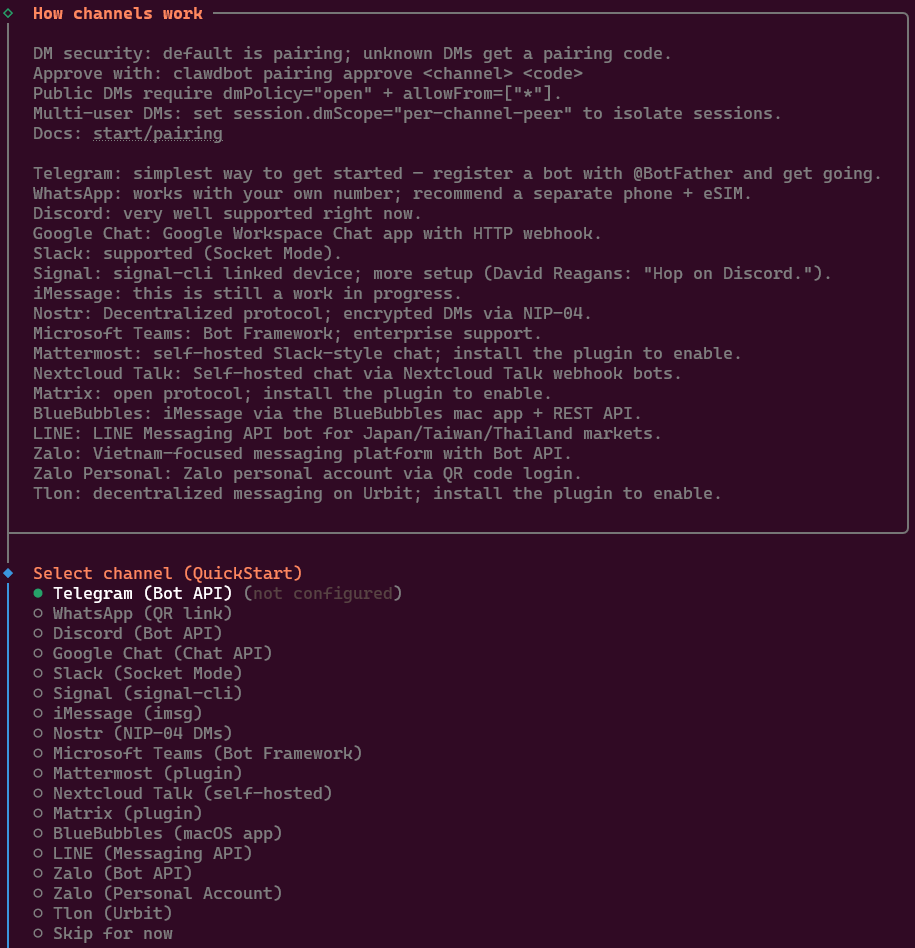Image resolution: width=915 pixels, height=948 pixels.
Task: Select the Mattermost (plugin) option
Action: (x=147, y=773)
